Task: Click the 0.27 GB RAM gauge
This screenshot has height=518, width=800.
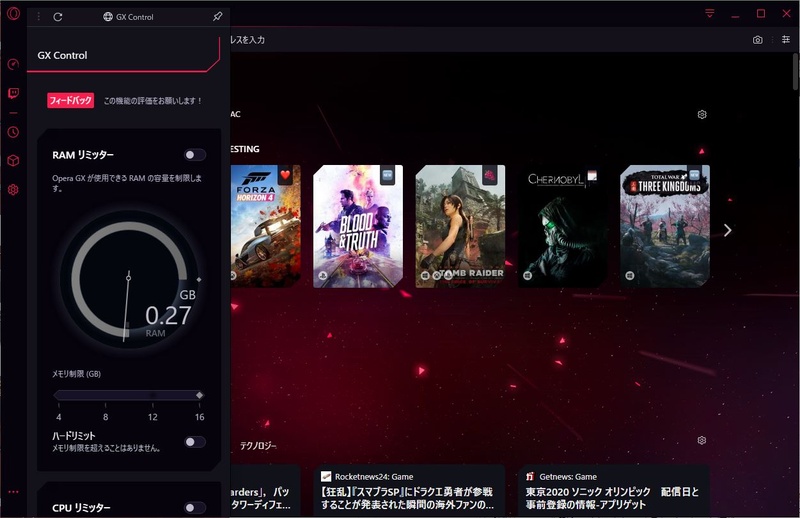Action: 130,279
